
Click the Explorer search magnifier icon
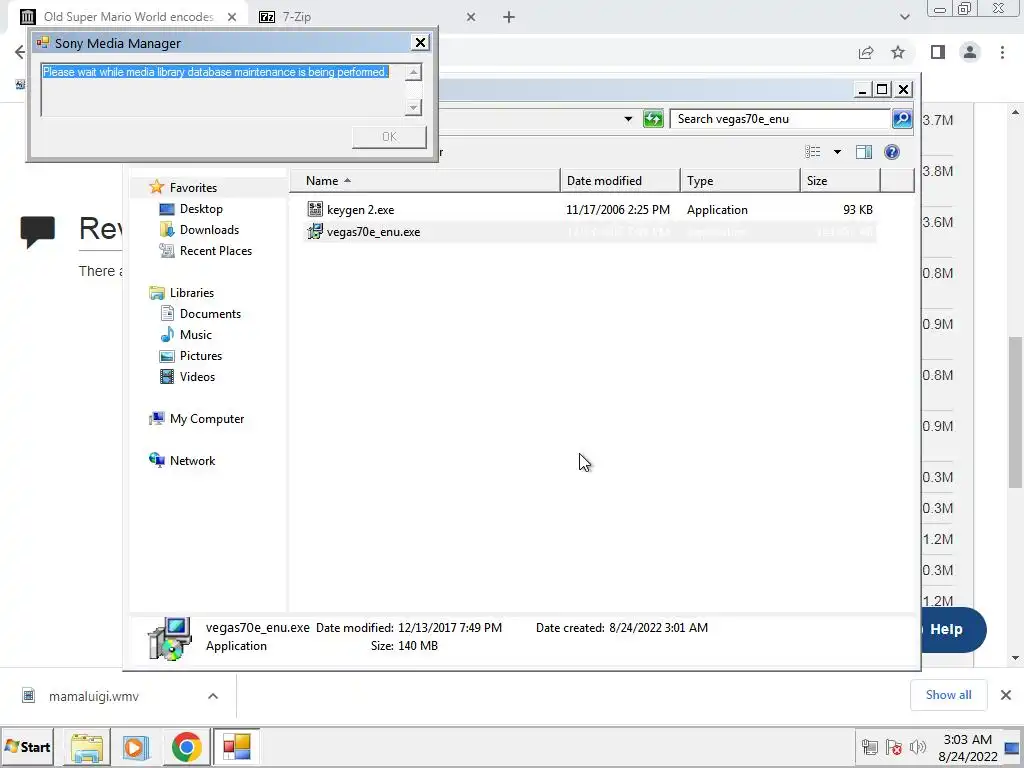(x=902, y=119)
